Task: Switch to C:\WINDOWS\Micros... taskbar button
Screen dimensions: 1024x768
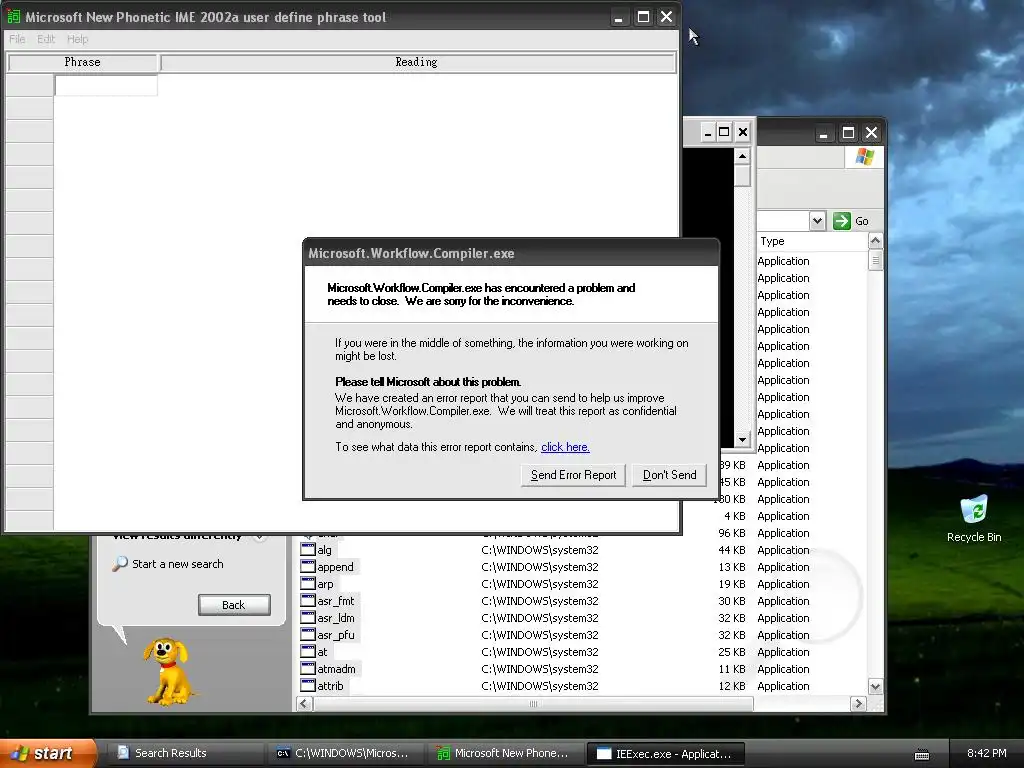Action: coord(345,753)
